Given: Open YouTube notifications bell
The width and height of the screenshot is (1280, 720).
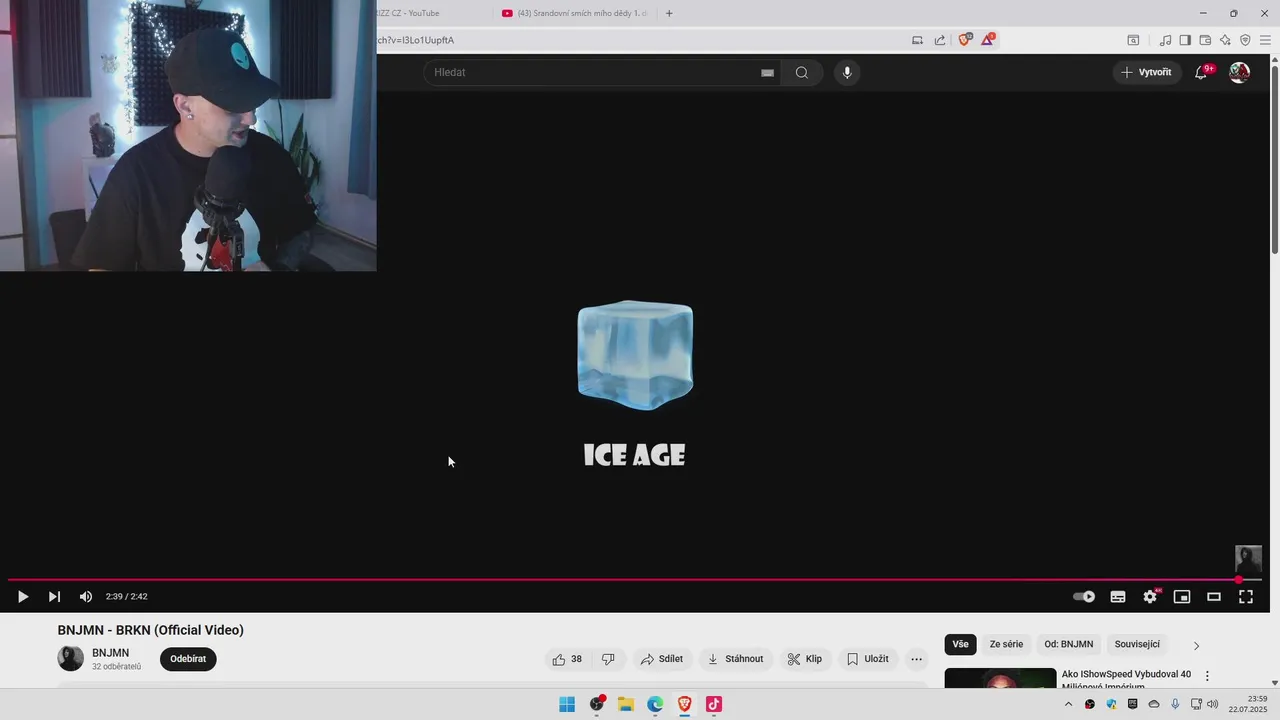Looking at the screenshot, I should coord(1202,72).
